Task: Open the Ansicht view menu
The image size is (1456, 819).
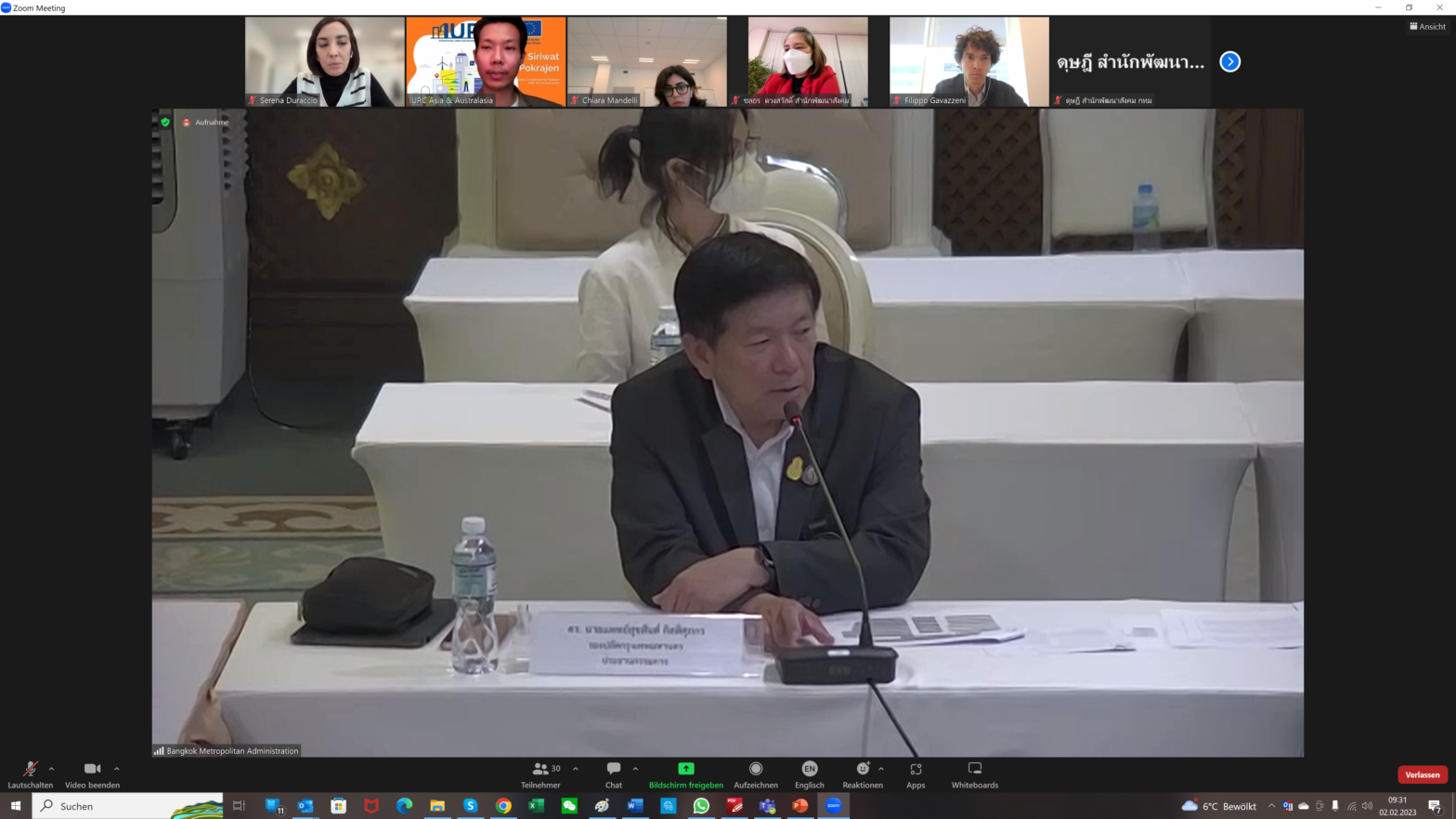Action: coord(1427,26)
